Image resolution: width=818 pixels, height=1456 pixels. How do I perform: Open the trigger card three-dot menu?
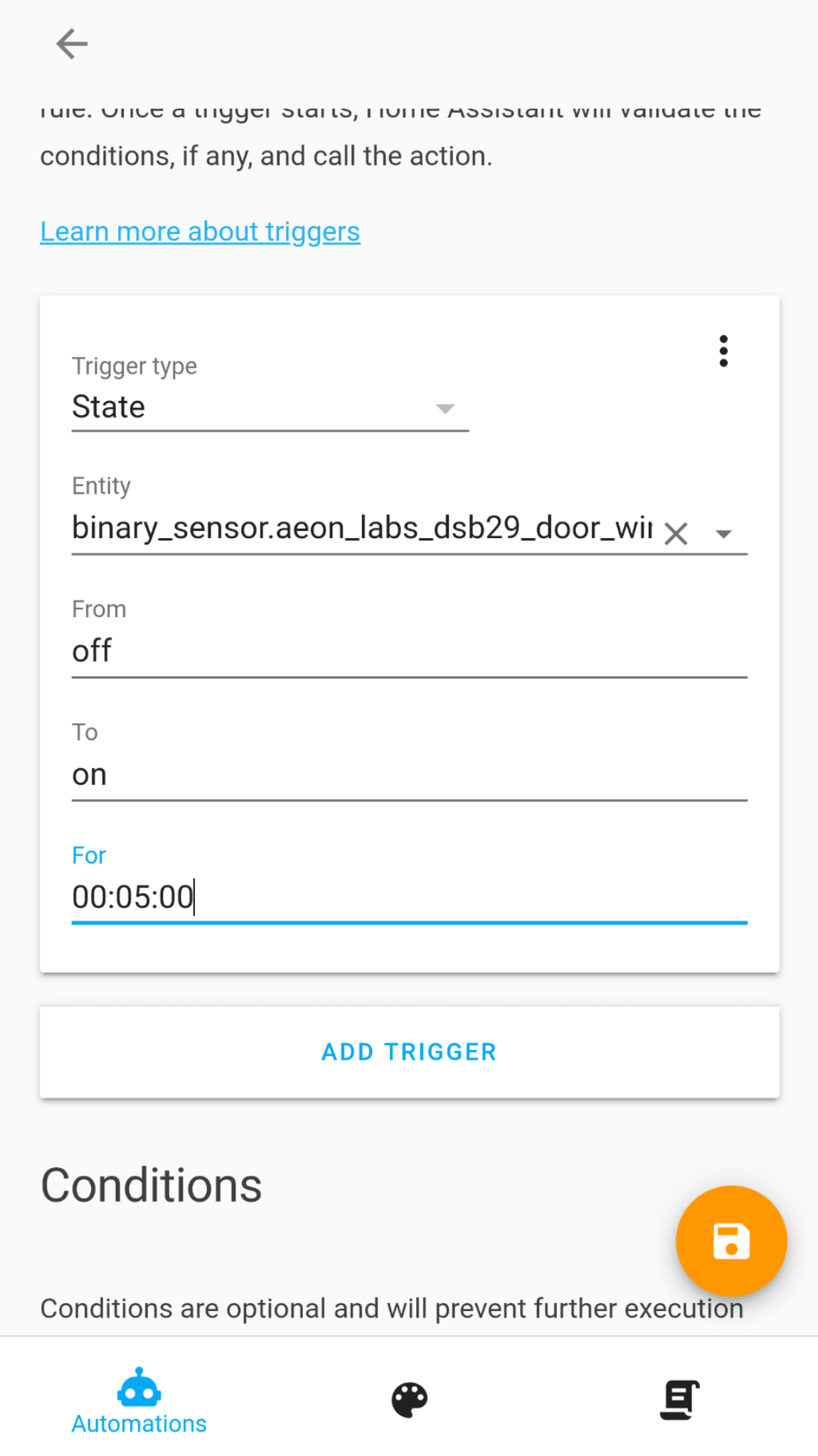click(x=723, y=351)
